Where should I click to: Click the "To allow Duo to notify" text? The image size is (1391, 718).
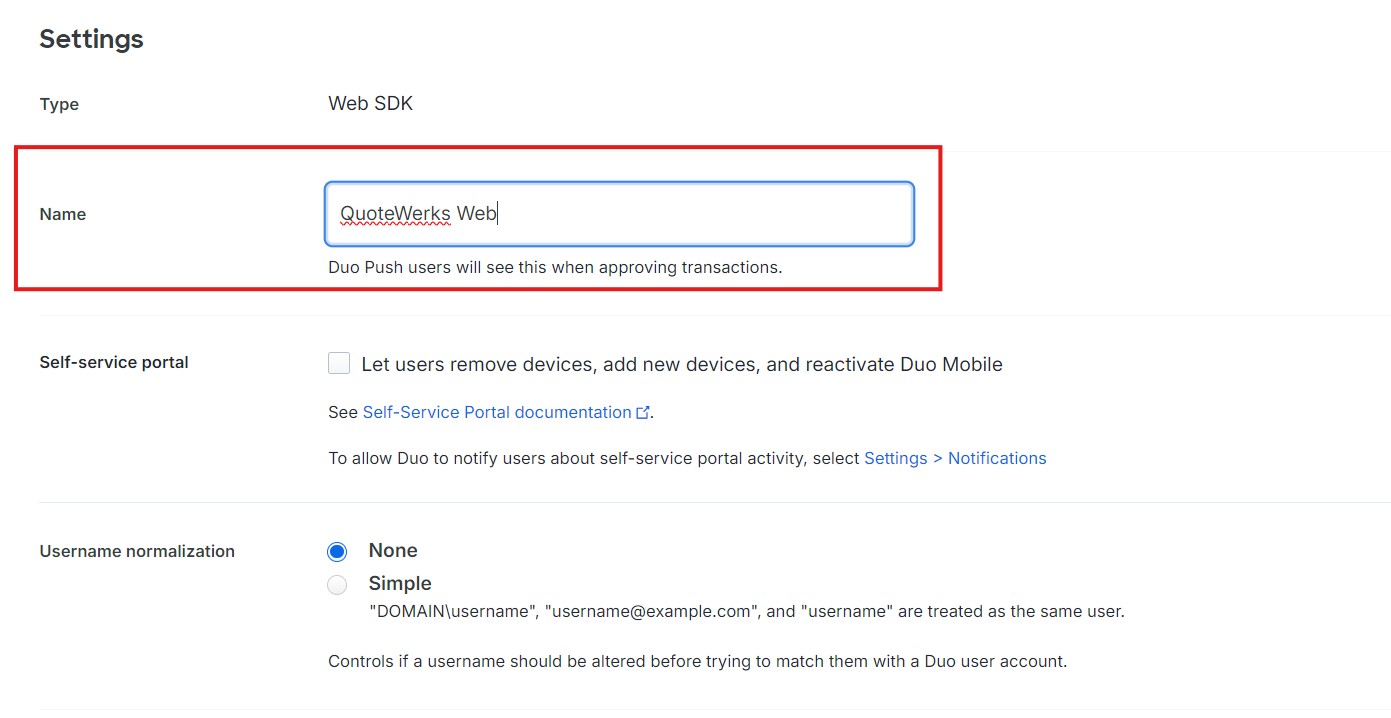click(x=593, y=458)
